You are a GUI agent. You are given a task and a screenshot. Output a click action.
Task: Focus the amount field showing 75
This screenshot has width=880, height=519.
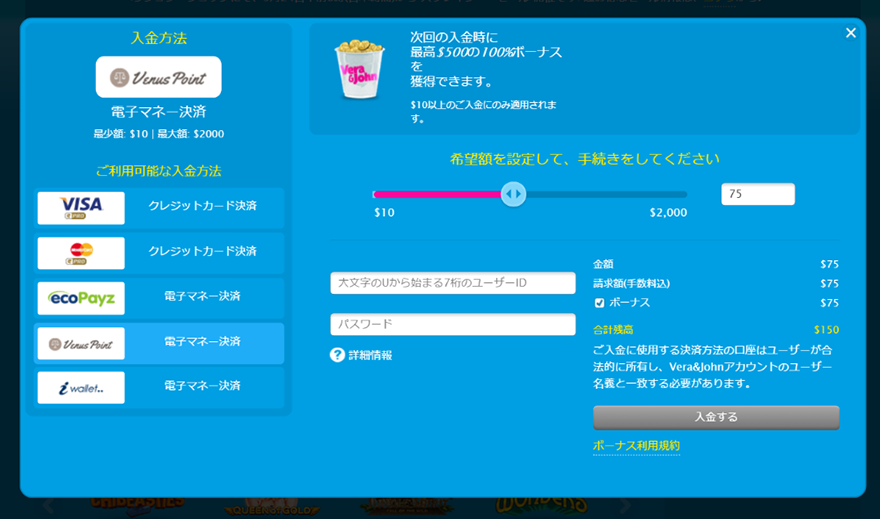(758, 194)
